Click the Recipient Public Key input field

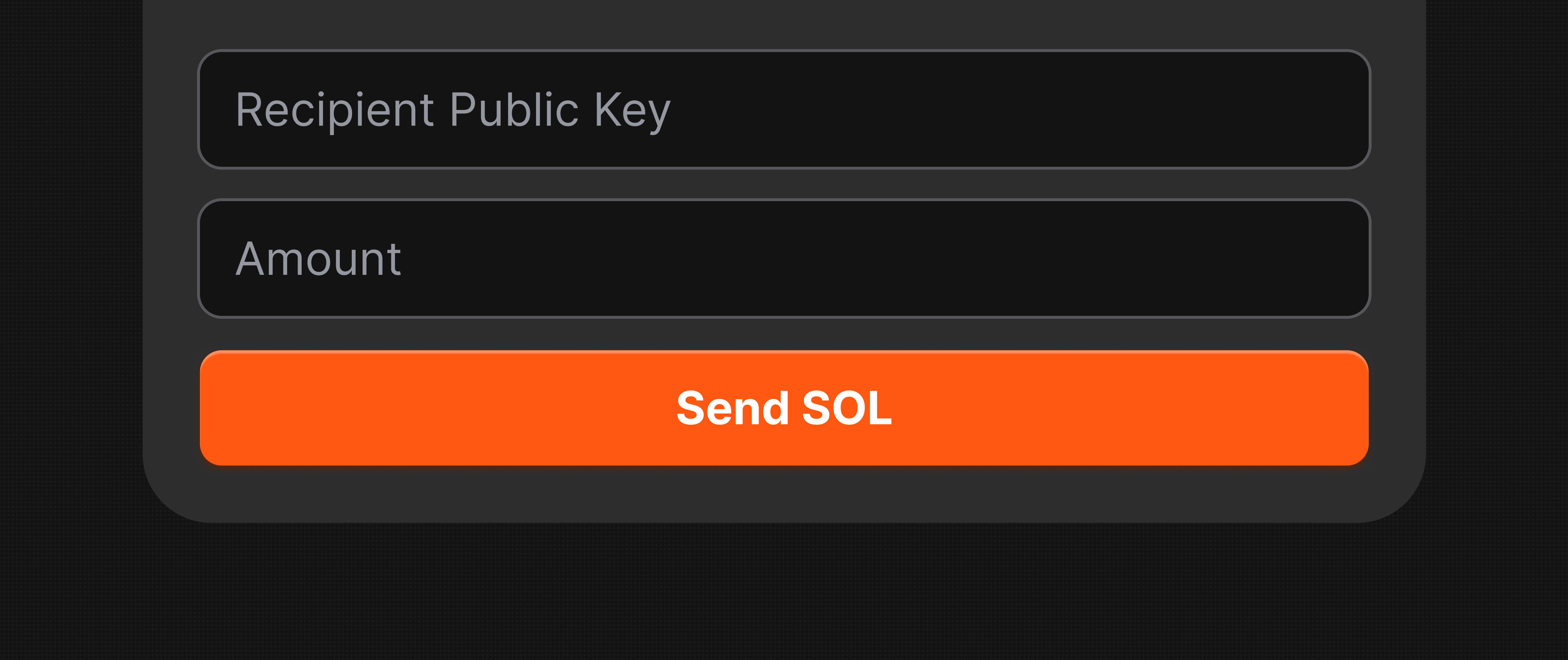click(x=784, y=109)
